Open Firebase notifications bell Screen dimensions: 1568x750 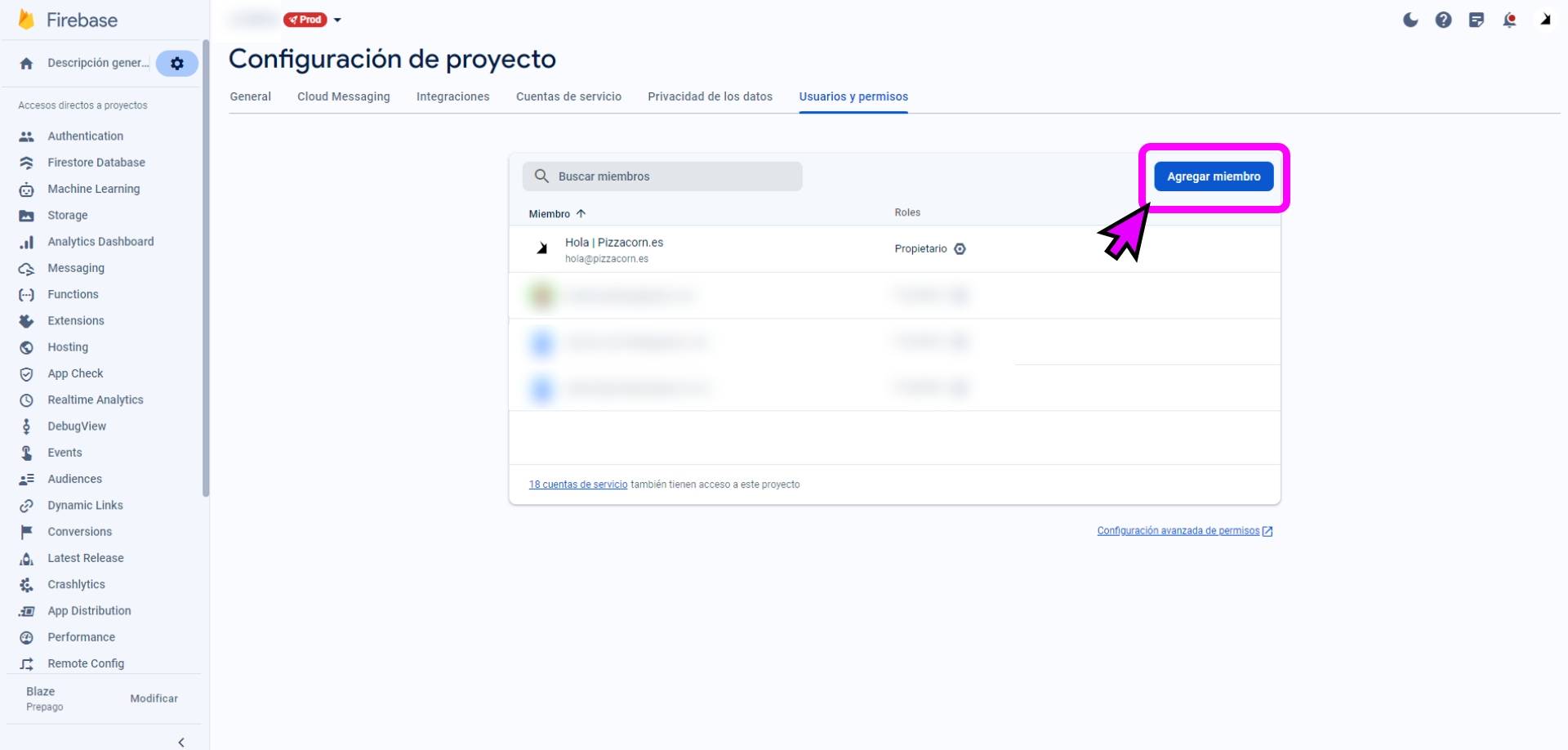tap(1510, 20)
